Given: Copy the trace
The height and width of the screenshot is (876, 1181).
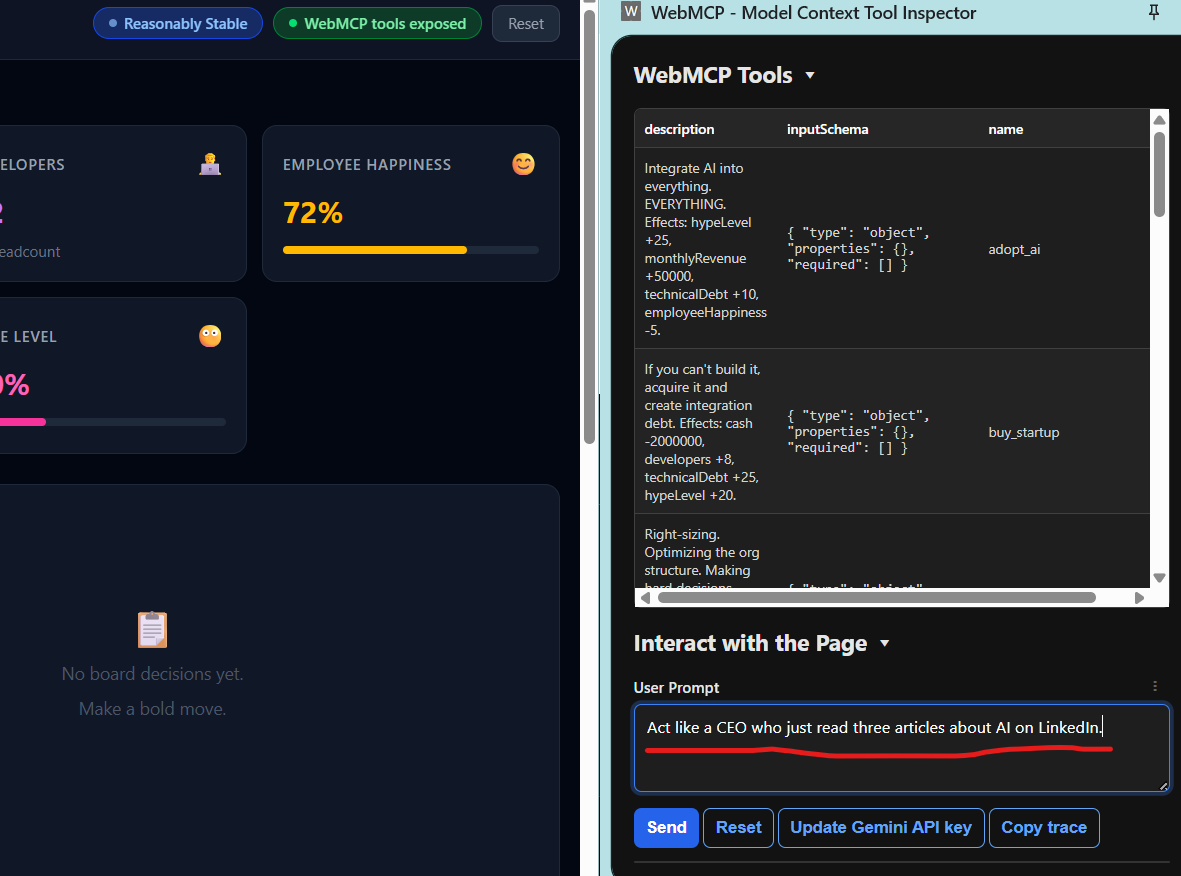Looking at the screenshot, I should (1044, 828).
